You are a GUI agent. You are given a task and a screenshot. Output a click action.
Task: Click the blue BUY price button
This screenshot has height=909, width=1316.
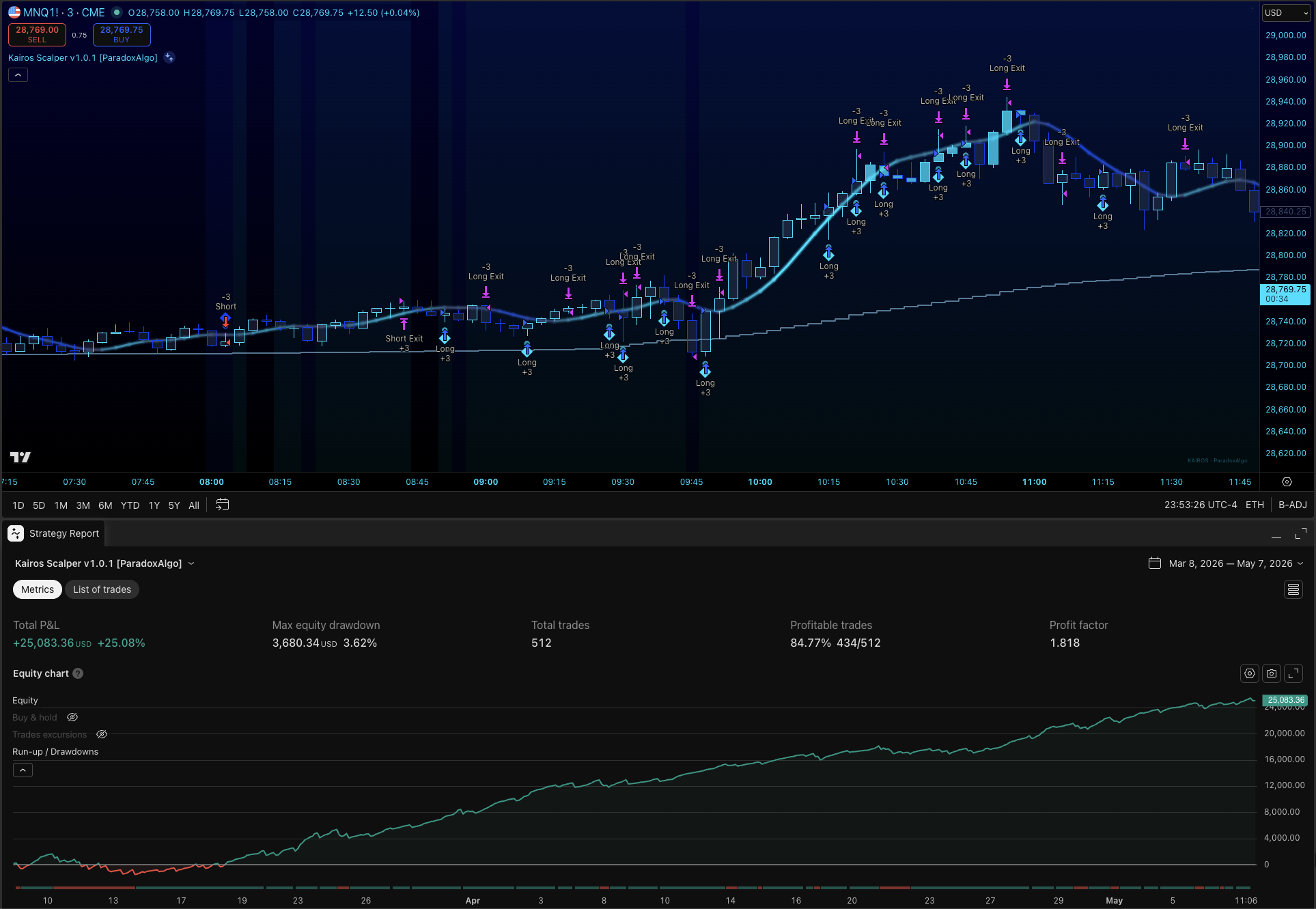click(x=122, y=34)
